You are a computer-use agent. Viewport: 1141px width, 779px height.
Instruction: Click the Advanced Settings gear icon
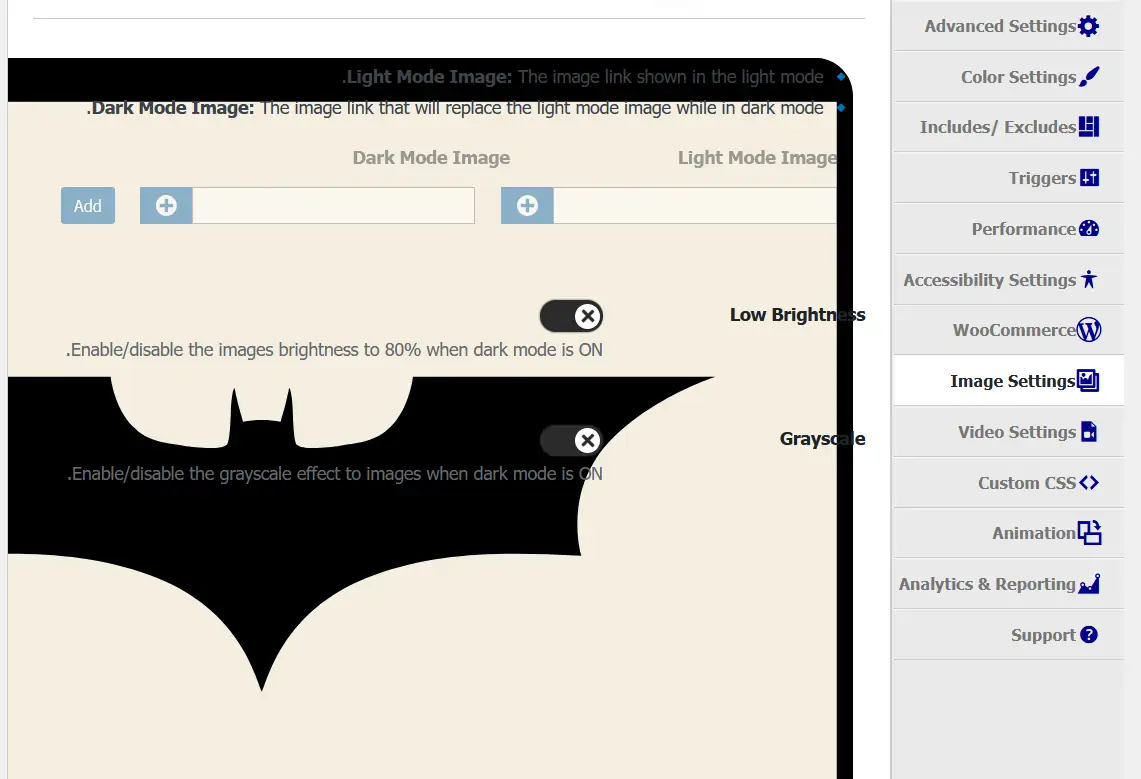pos(1089,26)
